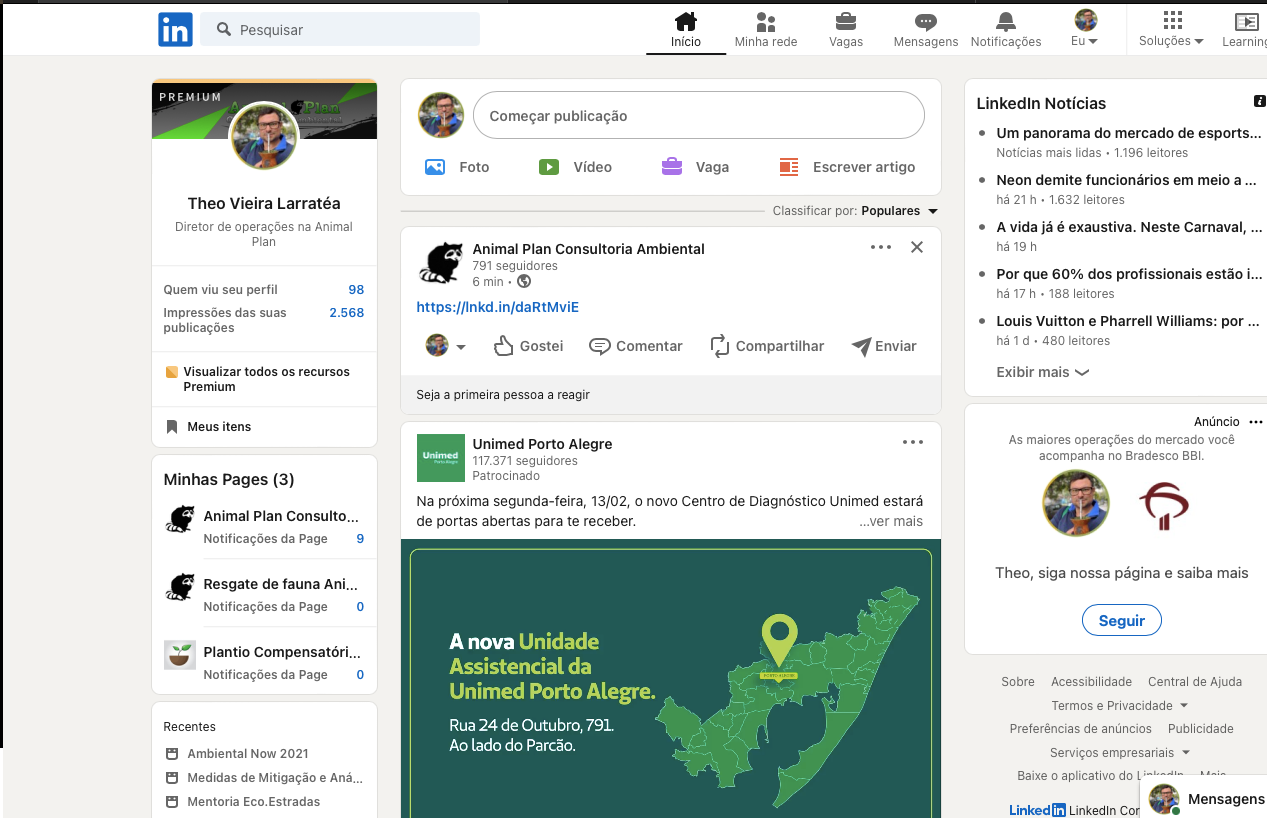View Quem viu seu perfil stats

[264, 290]
